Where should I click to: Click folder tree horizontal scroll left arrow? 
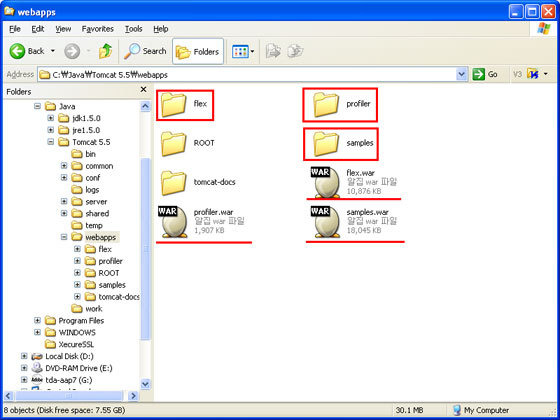pos(9,396)
